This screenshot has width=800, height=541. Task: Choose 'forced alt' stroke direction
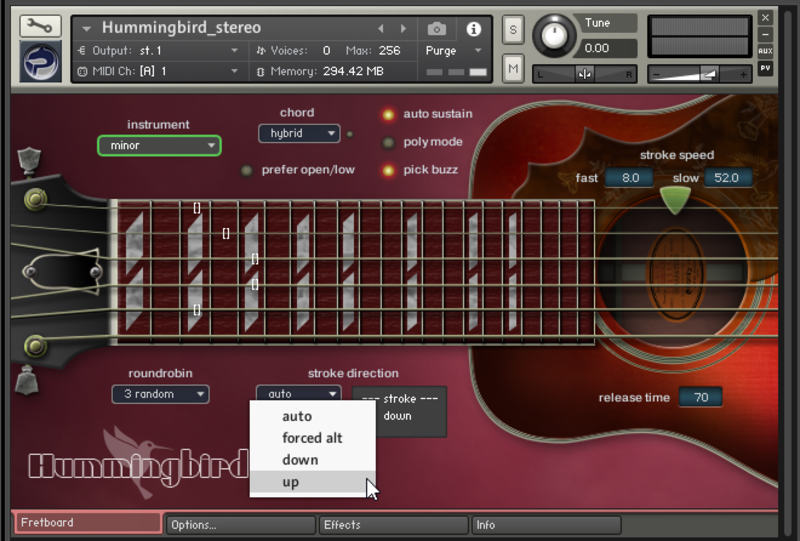coord(312,438)
